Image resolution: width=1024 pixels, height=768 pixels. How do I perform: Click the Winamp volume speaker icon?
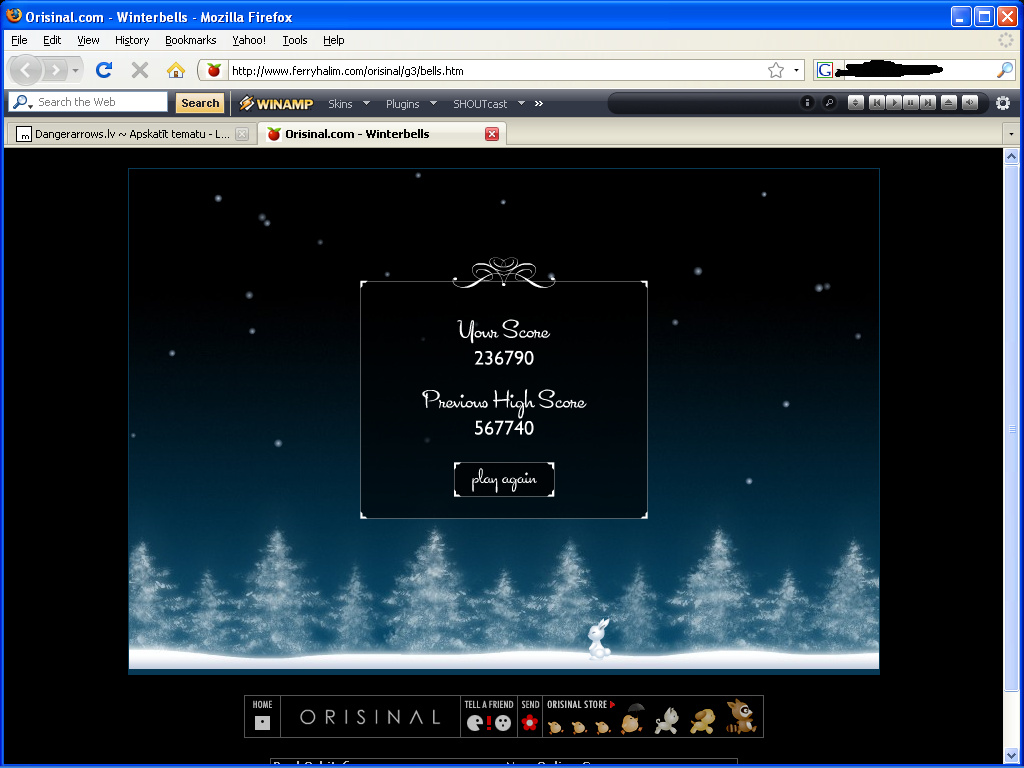click(x=969, y=103)
